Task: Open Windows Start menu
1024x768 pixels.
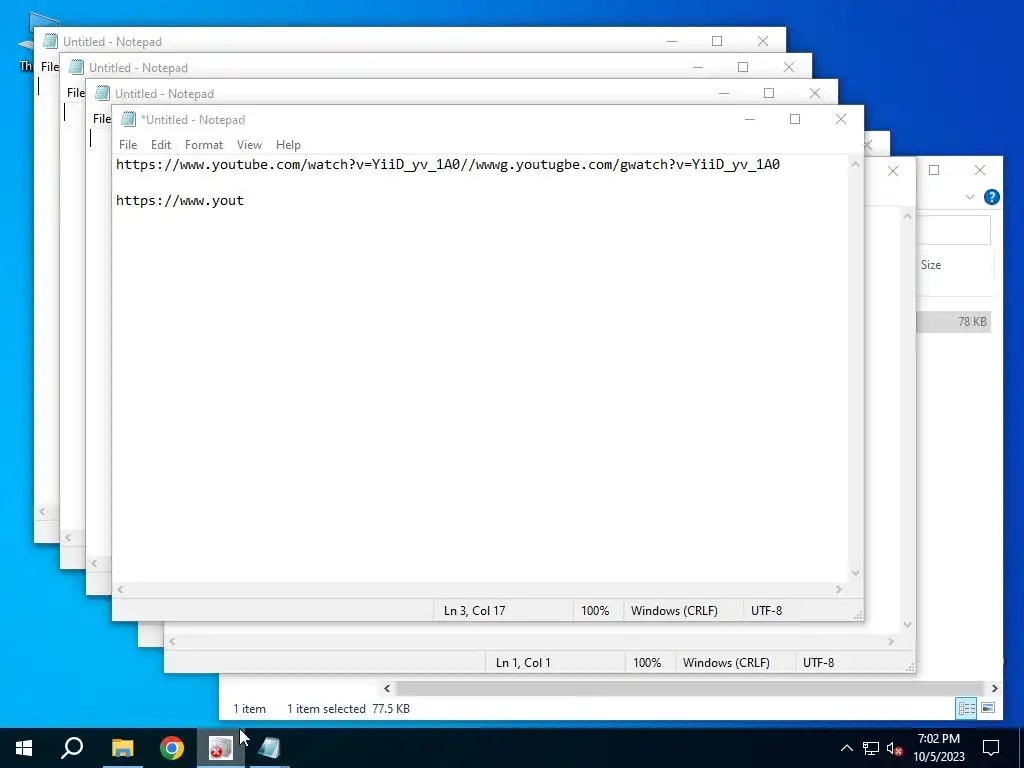Action: pos(24,748)
